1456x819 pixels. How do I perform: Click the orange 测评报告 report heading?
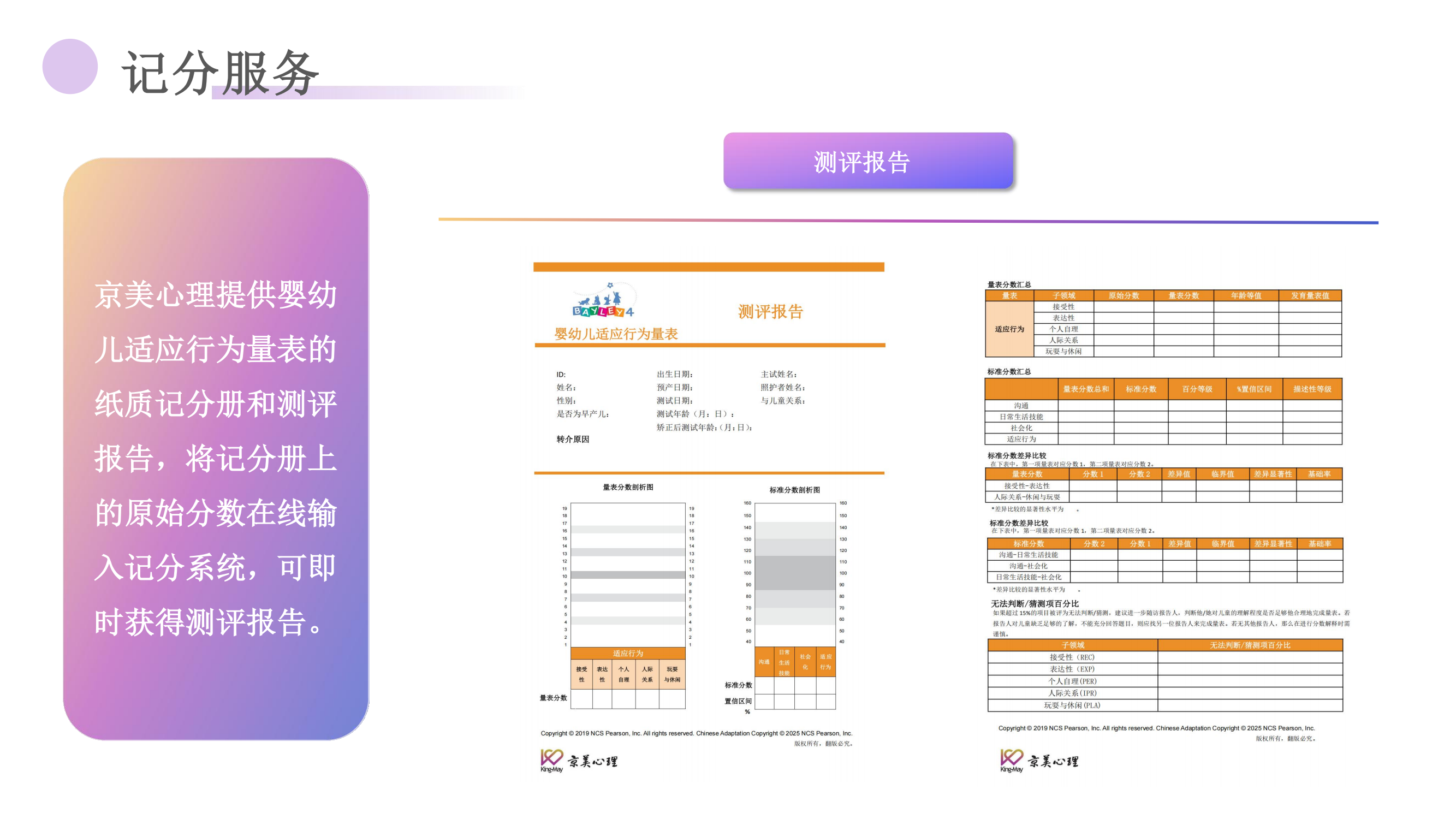pyautogui.click(x=770, y=311)
